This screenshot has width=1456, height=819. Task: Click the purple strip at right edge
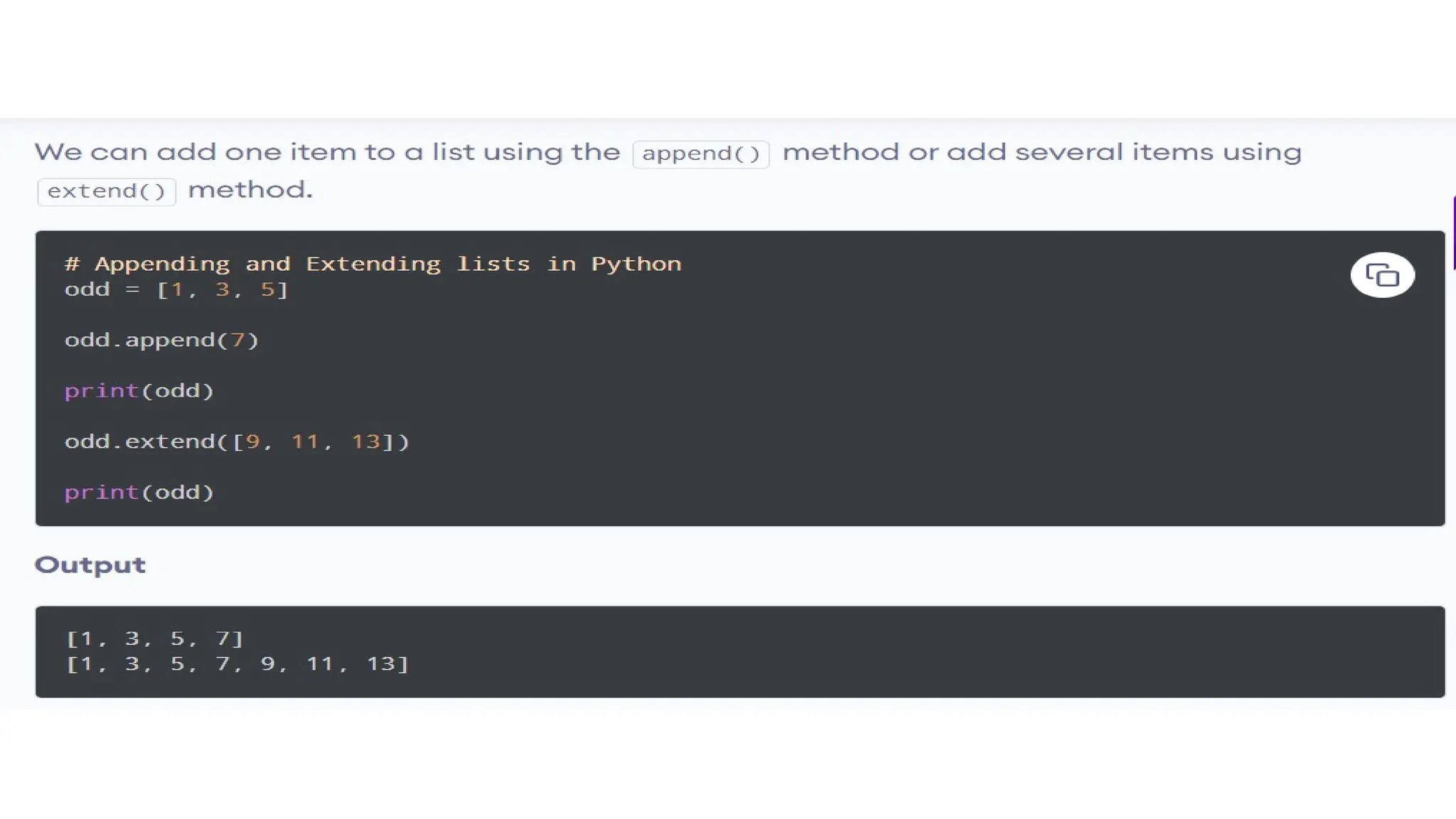(1453, 233)
